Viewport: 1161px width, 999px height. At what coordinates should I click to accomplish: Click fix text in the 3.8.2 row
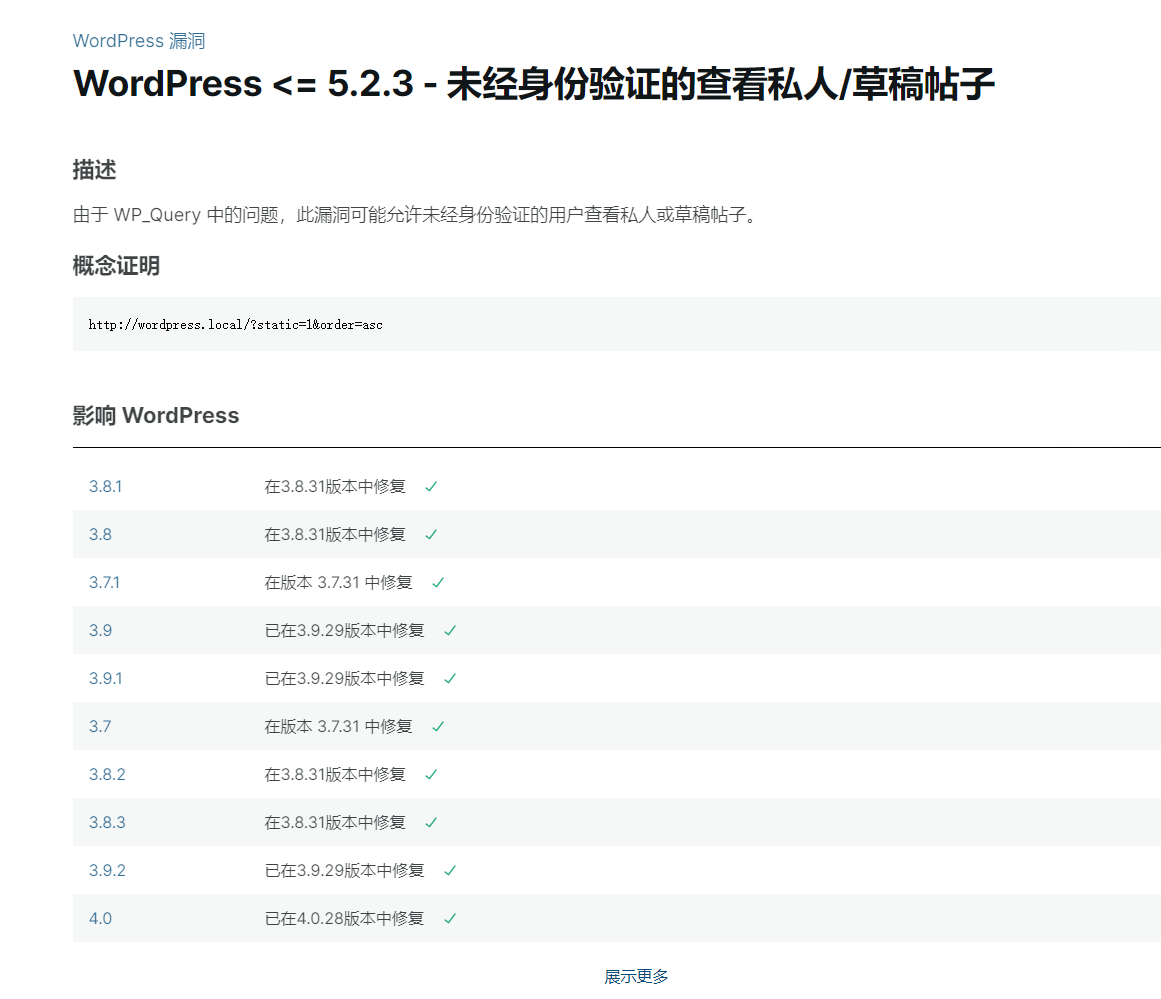(x=335, y=775)
